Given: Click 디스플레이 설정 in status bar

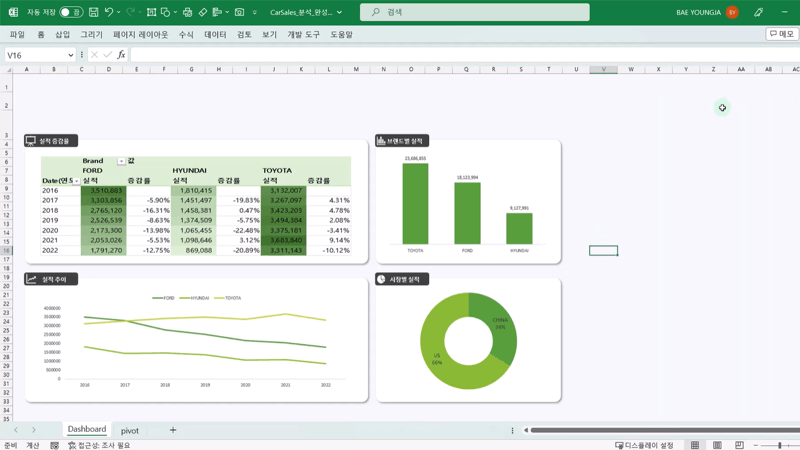Looking at the screenshot, I should pos(644,445).
